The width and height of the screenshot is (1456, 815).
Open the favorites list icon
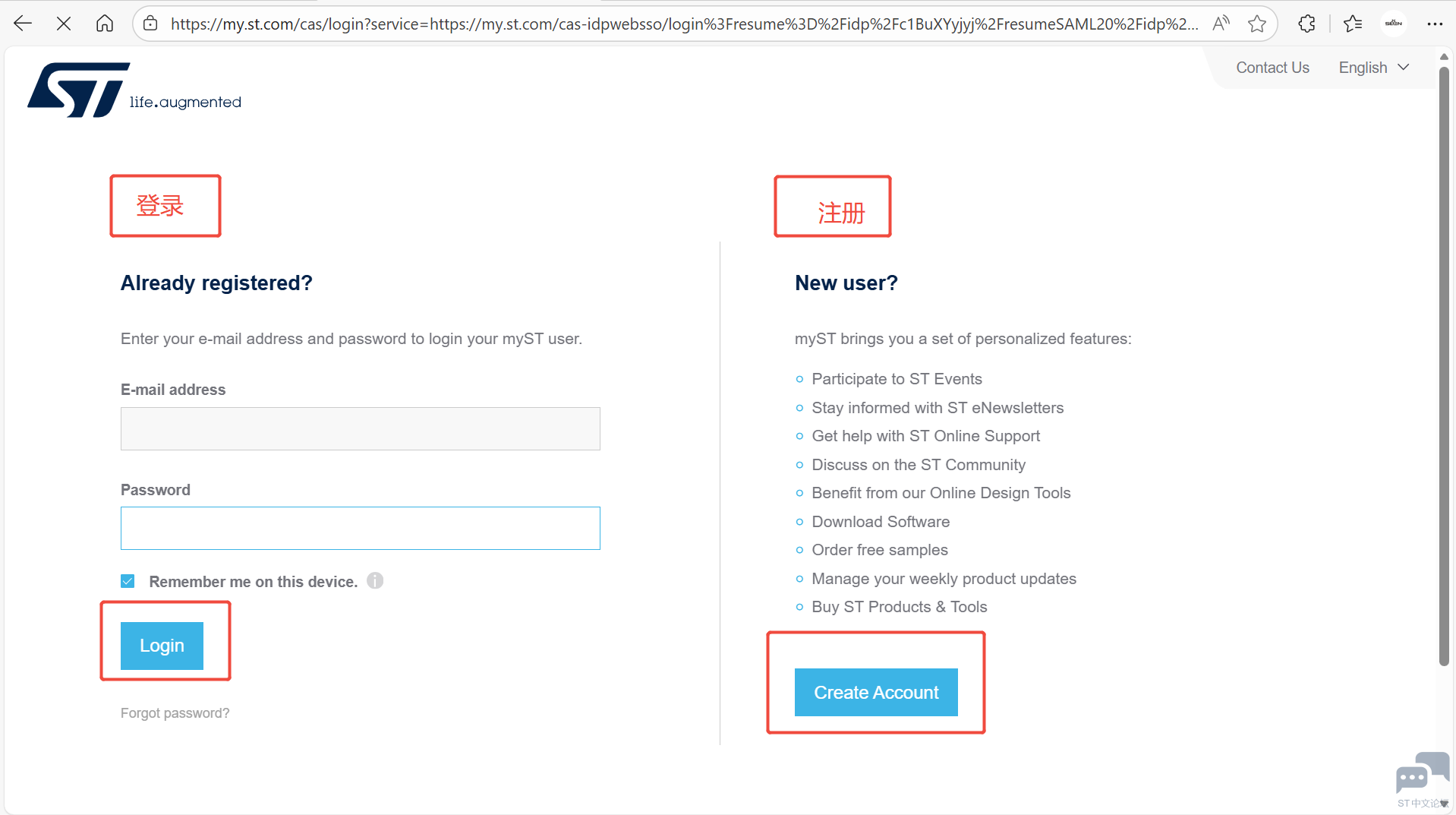pyautogui.click(x=1353, y=24)
